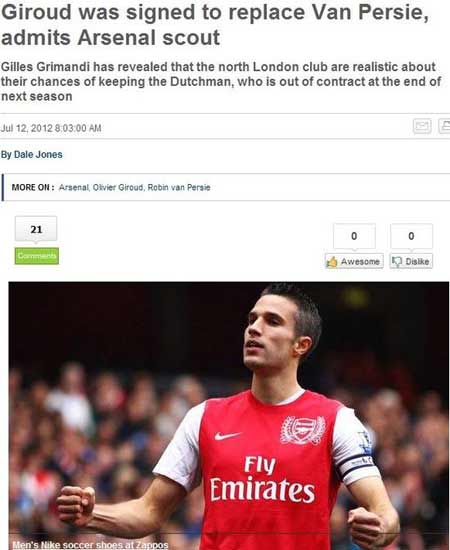Click the Van Persie article photo
Image resolution: width=450 pixels, height=550 pixels.
[x=229, y=416]
